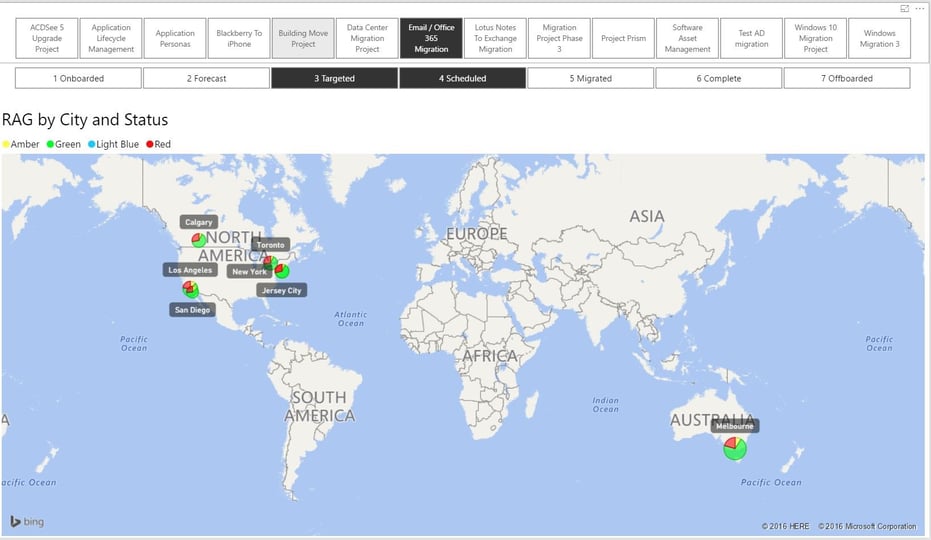Pick the Windows Migration 3 tile
Image resolution: width=931 pixels, height=540 pixels.
pos(880,38)
